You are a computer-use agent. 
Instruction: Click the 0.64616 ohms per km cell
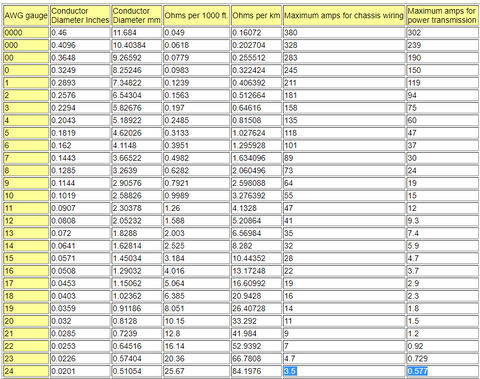point(256,108)
